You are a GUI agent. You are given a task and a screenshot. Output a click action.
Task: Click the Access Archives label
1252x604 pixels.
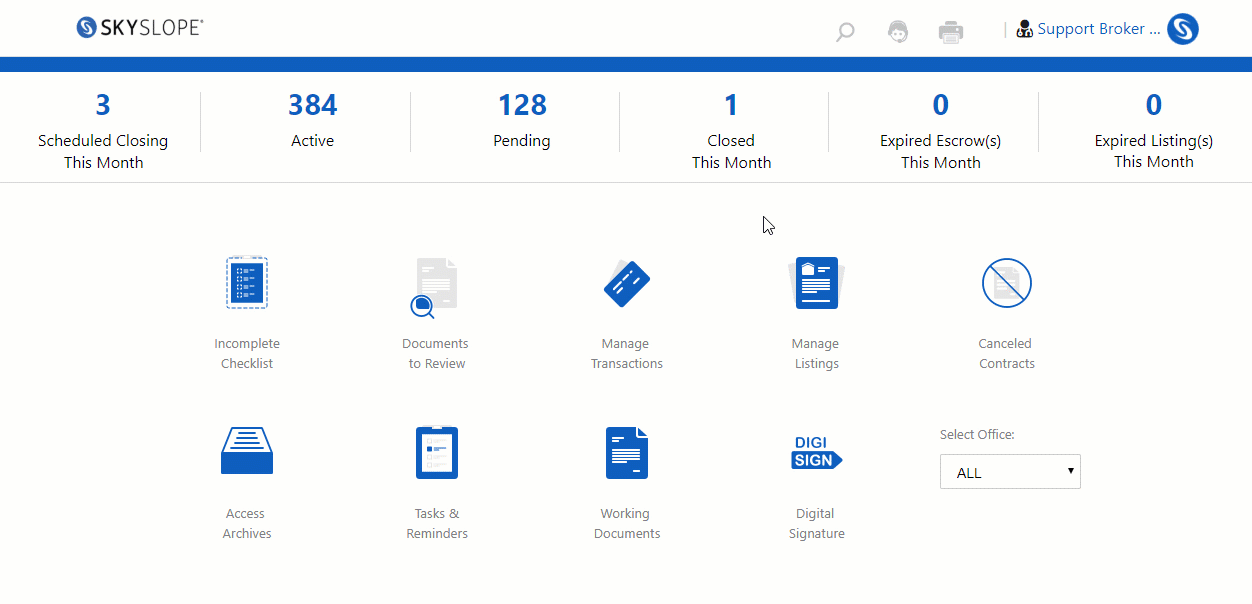click(247, 523)
